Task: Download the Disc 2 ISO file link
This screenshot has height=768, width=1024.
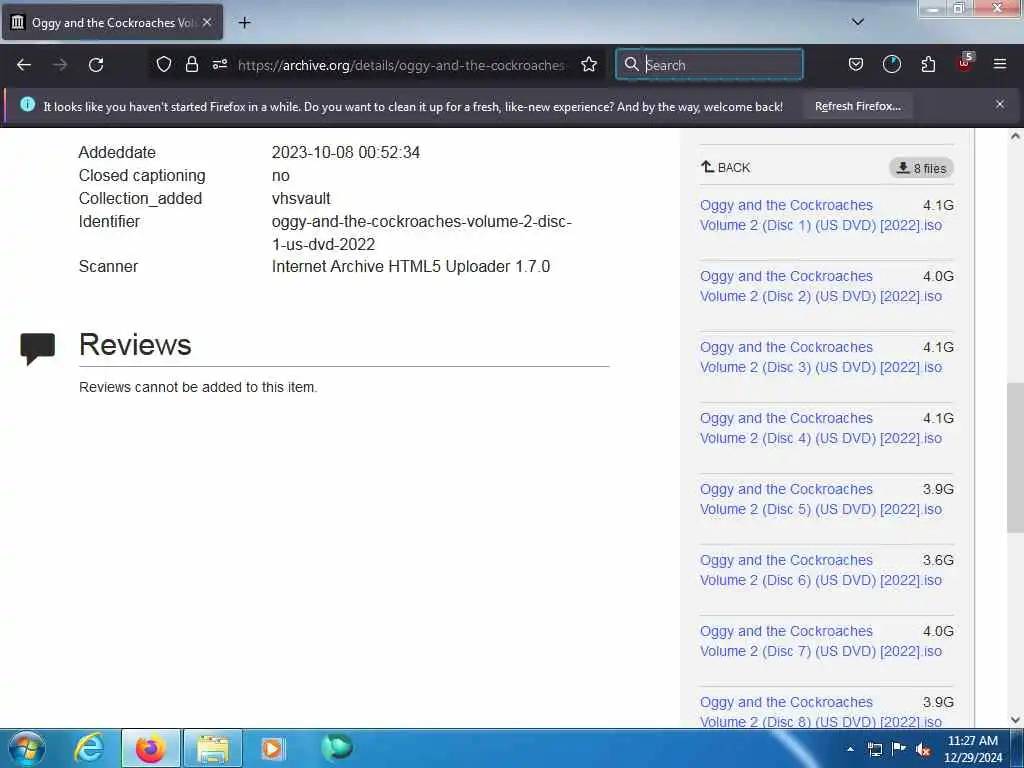Action: (821, 286)
